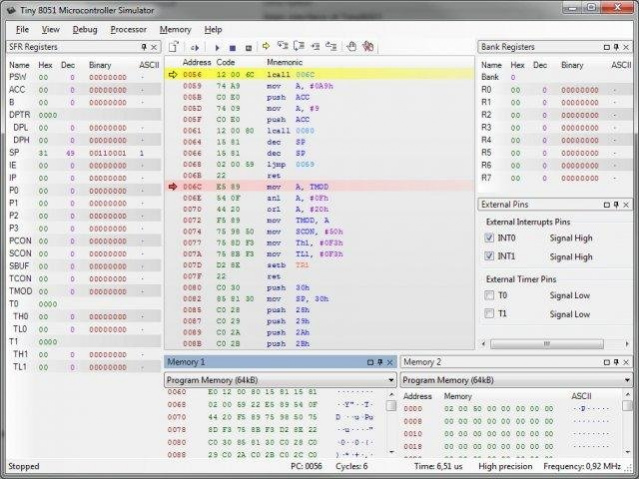Click the step out toolbar icon
The width and height of the screenshot is (639, 479).
click(x=315, y=47)
